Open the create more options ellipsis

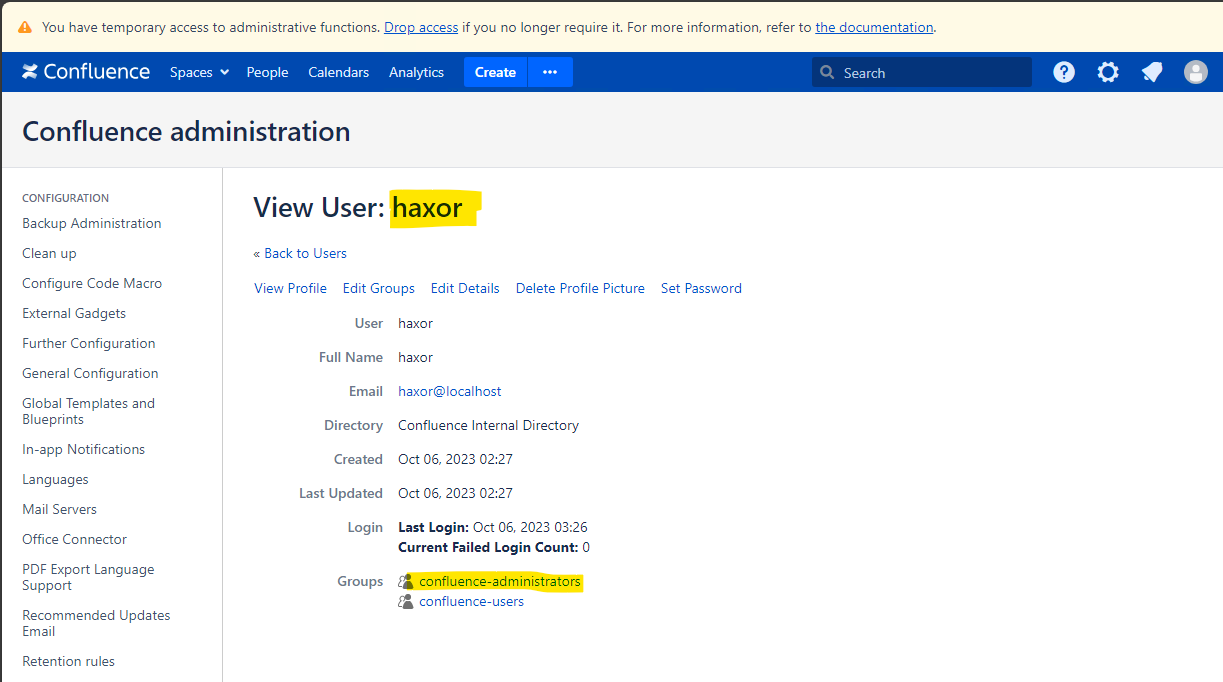tap(550, 72)
